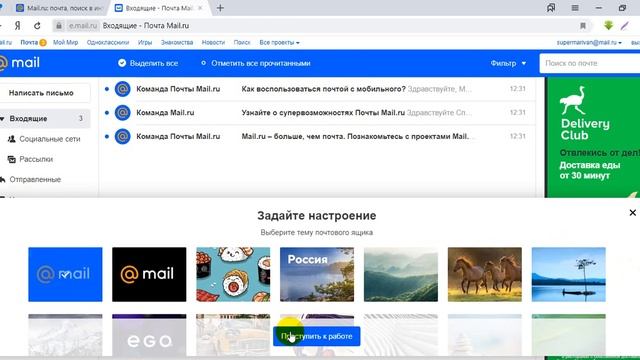Open Одноклассники in portal bar
640x360 pixels.
tap(108, 42)
